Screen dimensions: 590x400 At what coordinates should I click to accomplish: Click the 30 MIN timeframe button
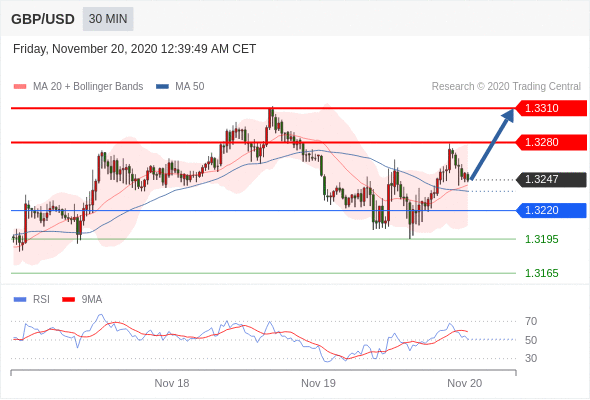tap(108, 19)
